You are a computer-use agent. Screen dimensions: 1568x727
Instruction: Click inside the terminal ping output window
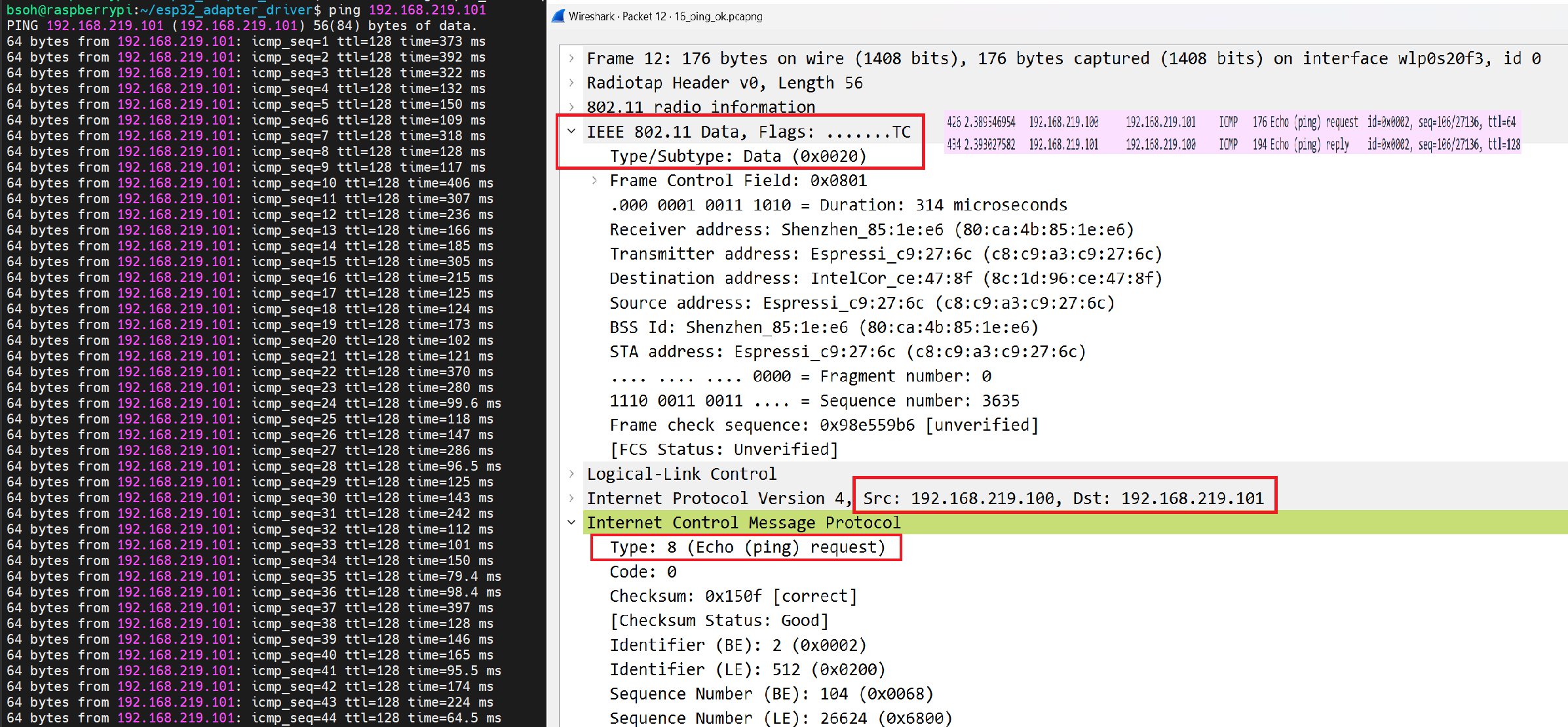point(262,361)
